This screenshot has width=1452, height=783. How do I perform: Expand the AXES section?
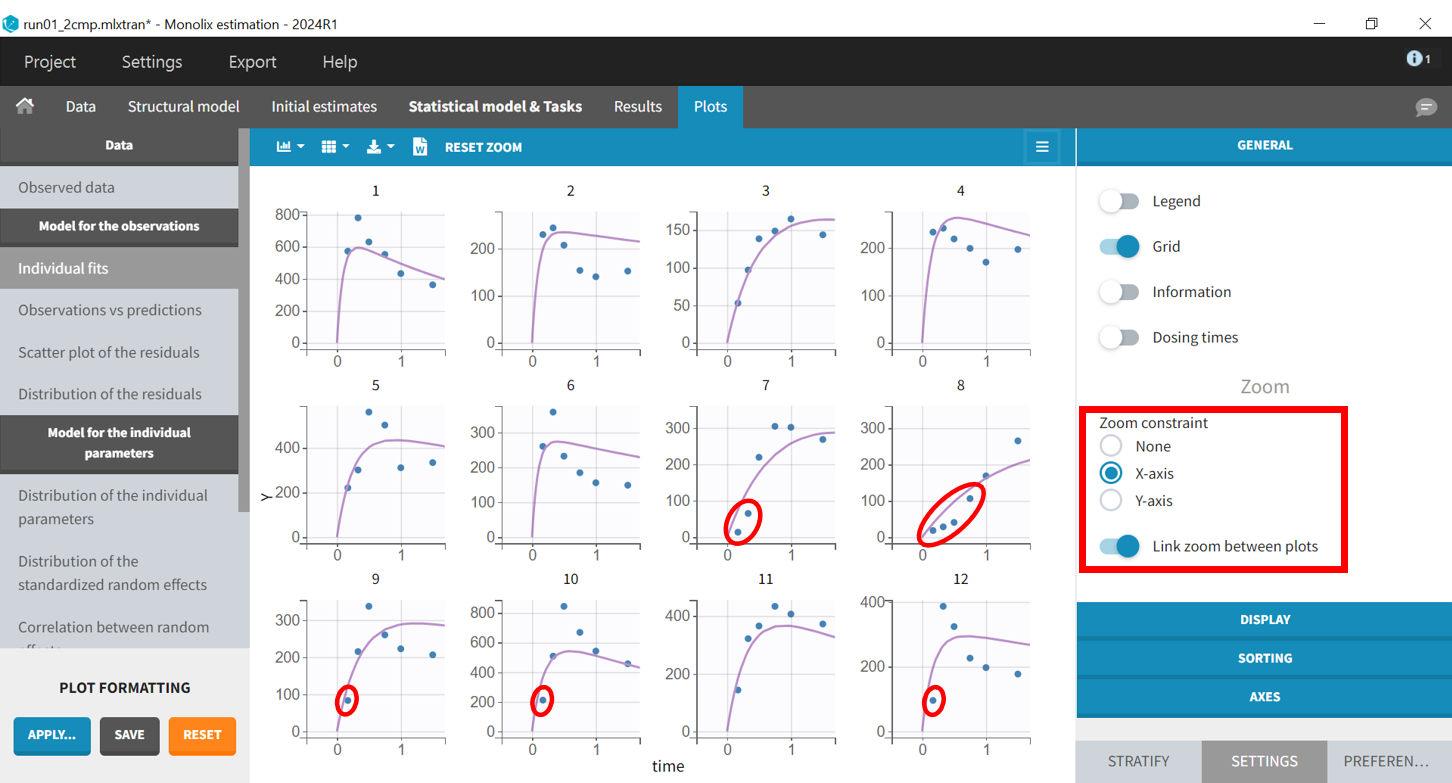coord(1264,696)
